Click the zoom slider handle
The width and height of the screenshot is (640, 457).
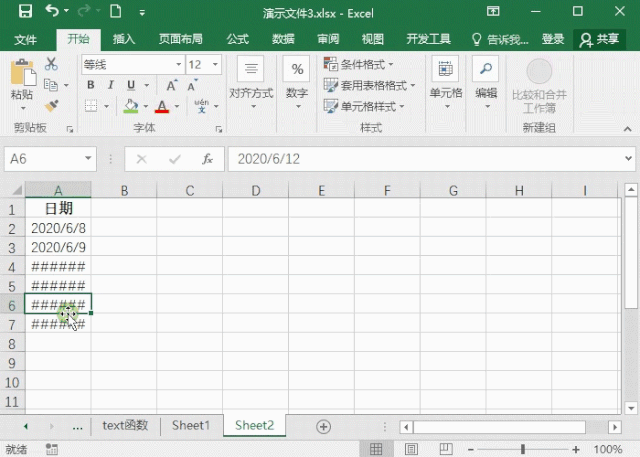click(x=523, y=449)
